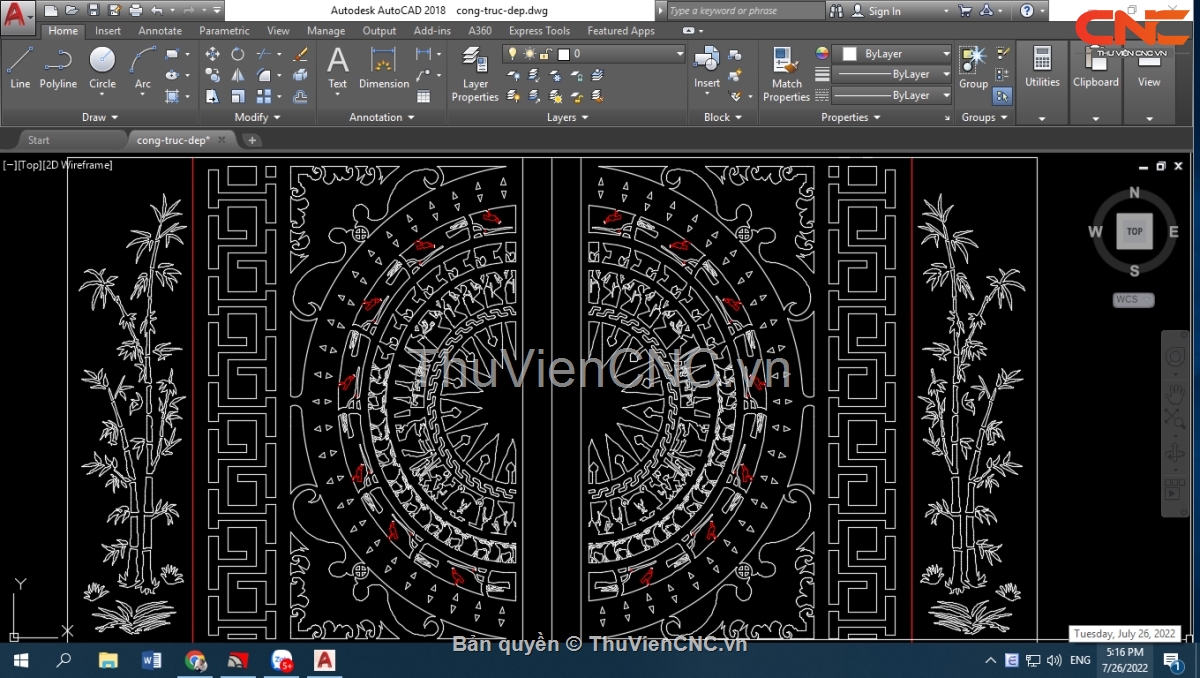This screenshot has height=678, width=1200.
Task: Select the Move tool in Modify
Action: click(x=212, y=54)
